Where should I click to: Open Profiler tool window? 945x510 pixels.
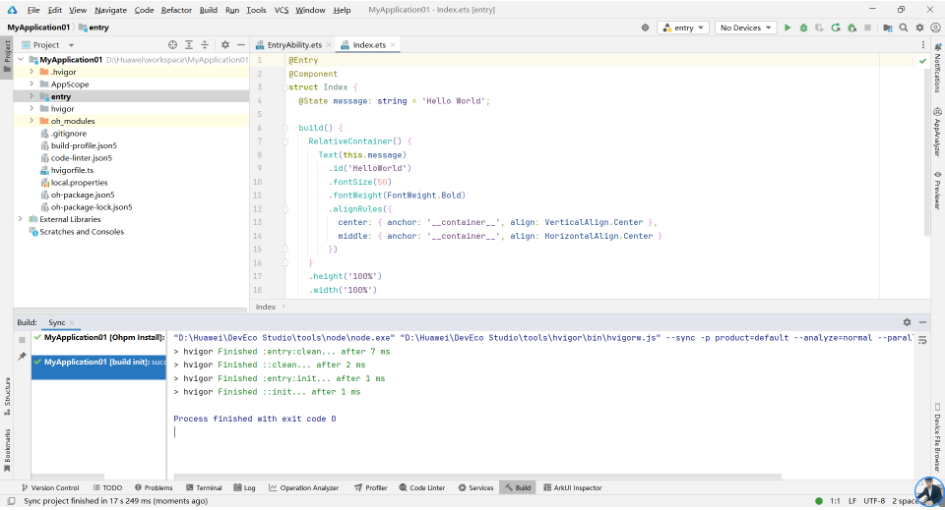pyautogui.click(x=371, y=488)
